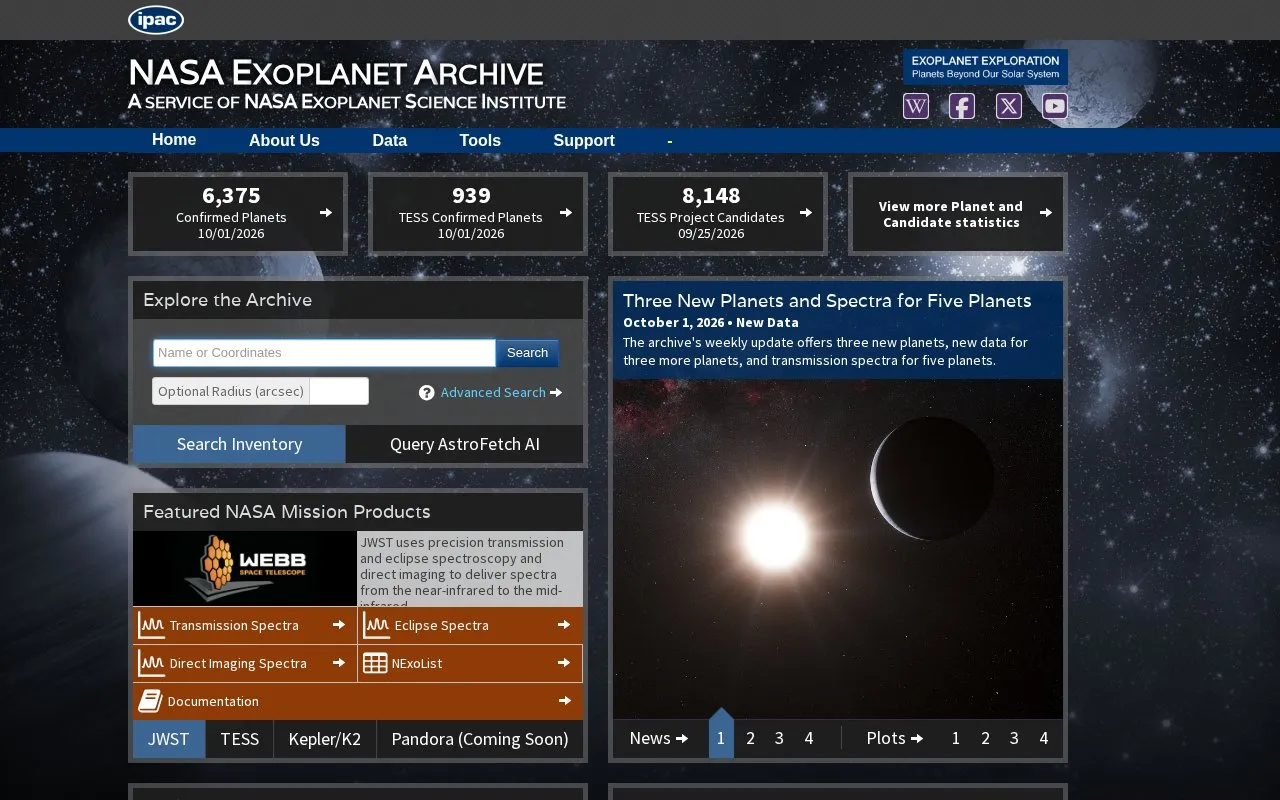Screen dimensions: 1280x800
Task: Go to news slide 4
Action: click(809, 738)
